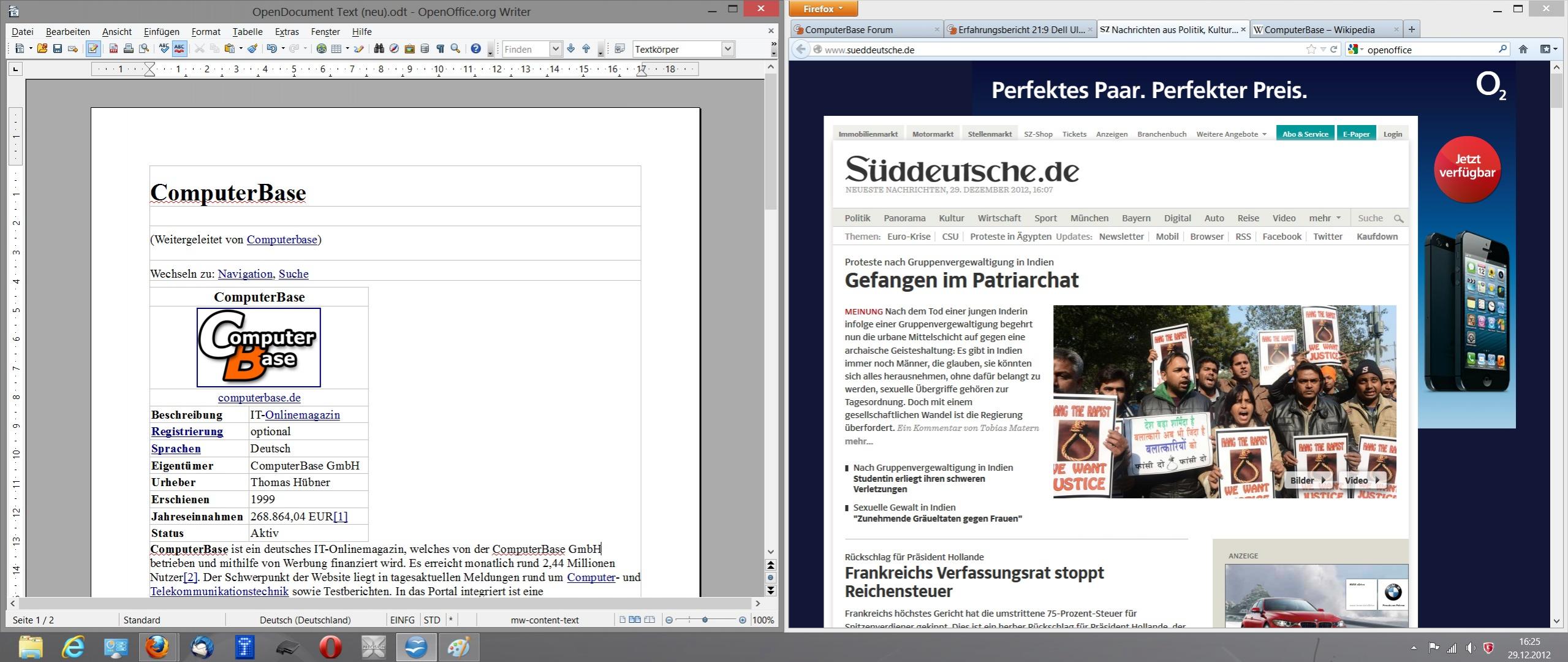This screenshot has width=1568, height=662.
Task: Click the Save document icon
Action: (58, 49)
